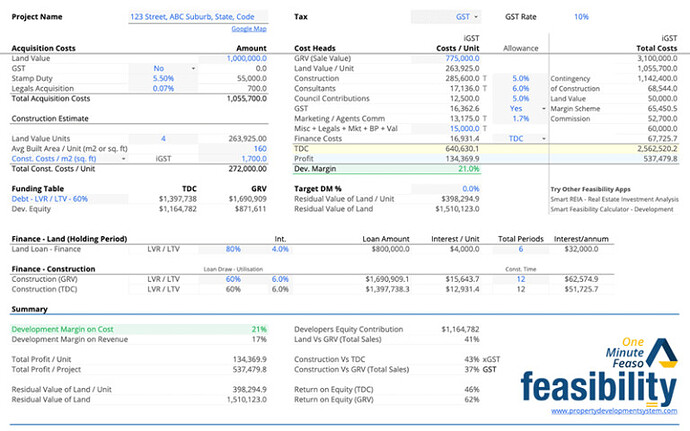Click the Total Acquisition Costs 1,055,700.0 value
690x431 pixels.
click(x=246, y=99)
